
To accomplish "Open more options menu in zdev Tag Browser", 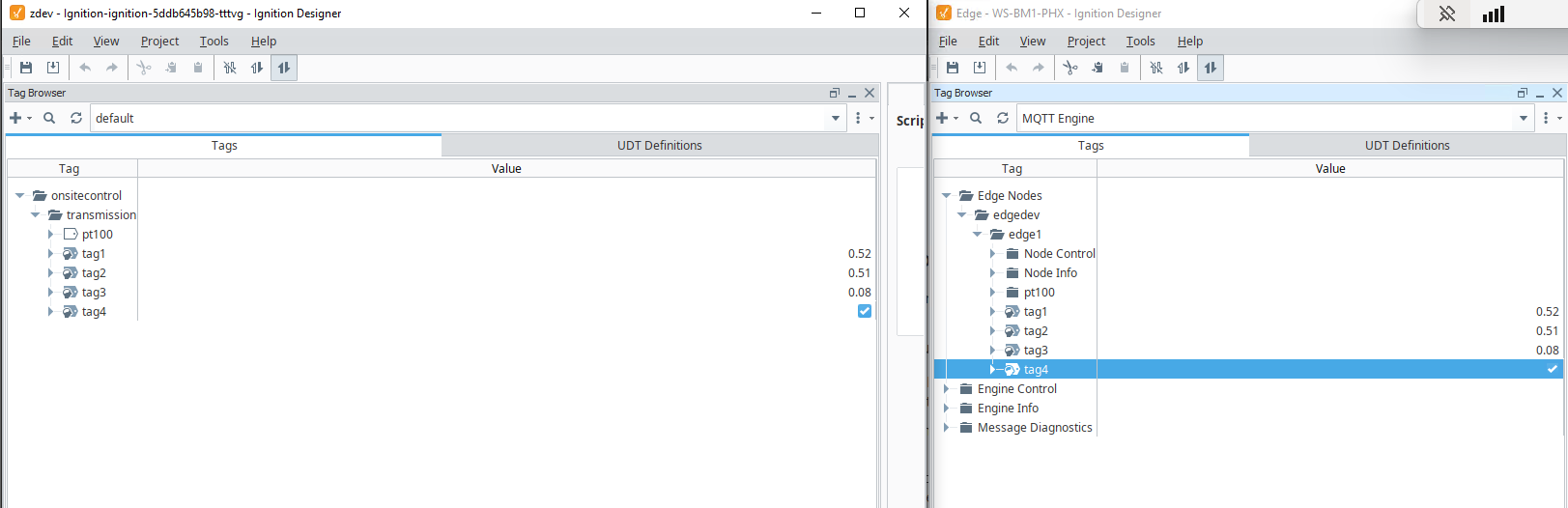I will (863, 118).
